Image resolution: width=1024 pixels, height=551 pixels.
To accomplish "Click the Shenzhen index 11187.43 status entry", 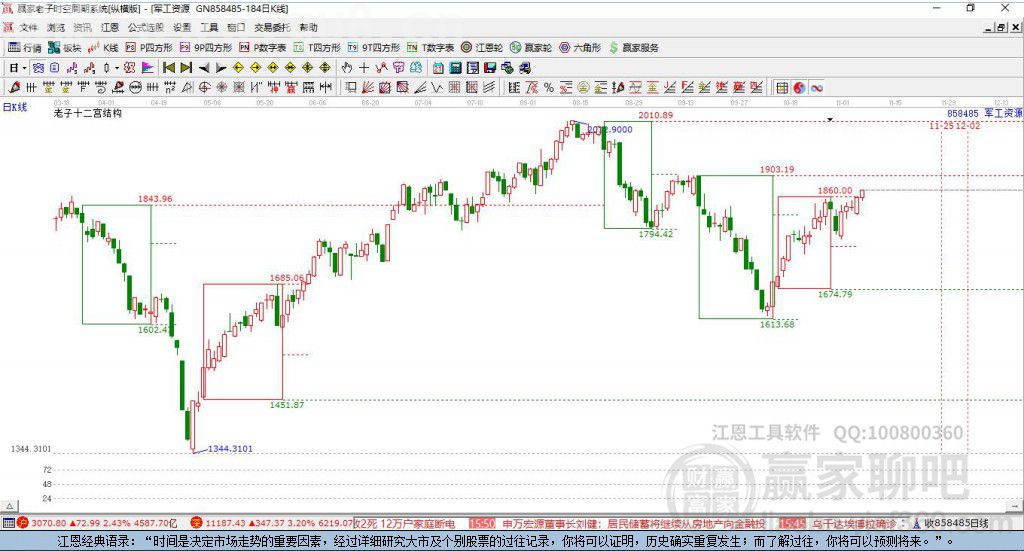I will [271, 524].
